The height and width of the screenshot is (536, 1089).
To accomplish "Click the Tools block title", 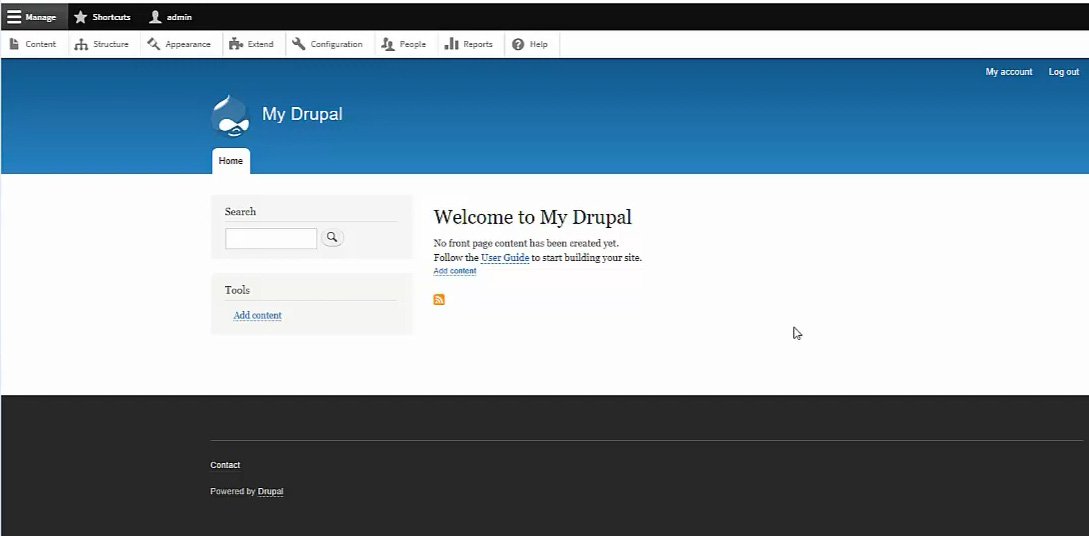I will [237, 290].
